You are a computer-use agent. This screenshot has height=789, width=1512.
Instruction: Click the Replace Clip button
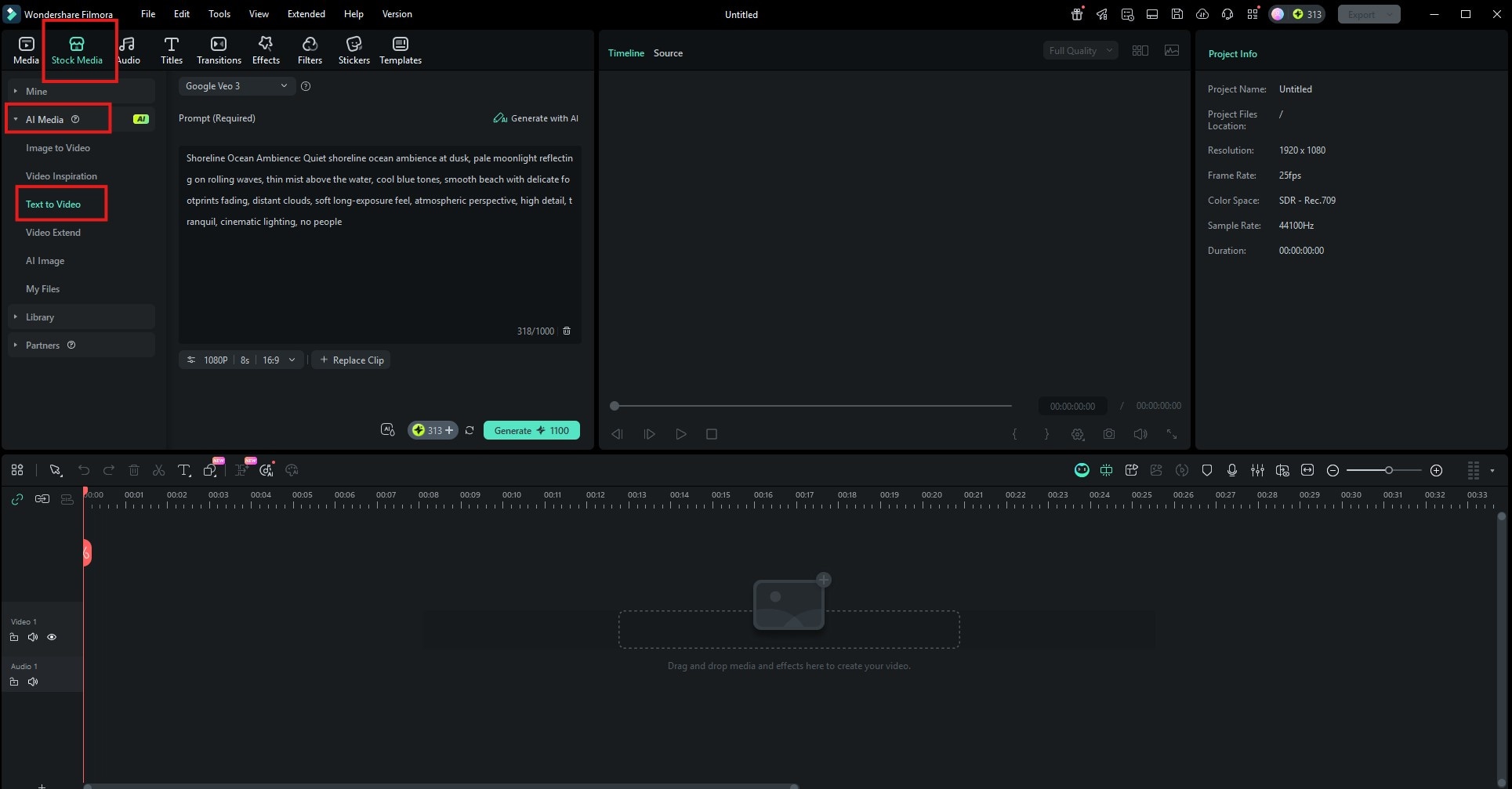pos(351,360)
